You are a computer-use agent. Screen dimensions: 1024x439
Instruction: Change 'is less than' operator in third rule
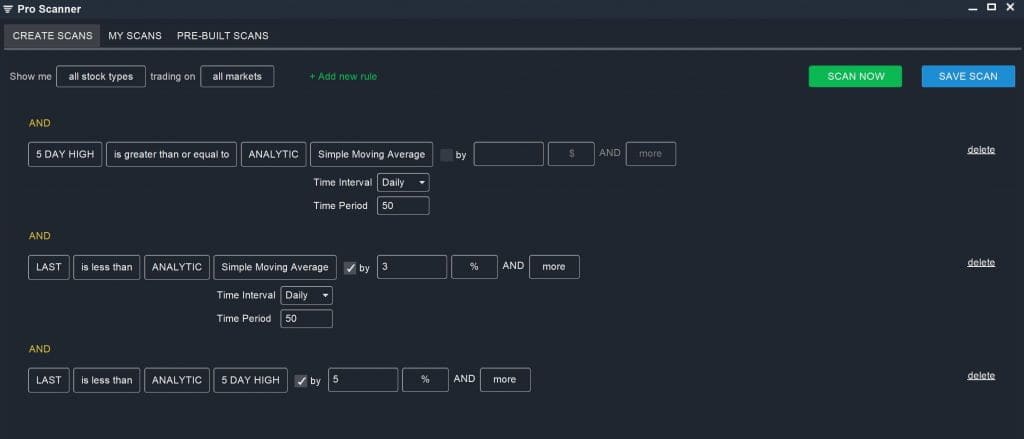[x=107, y=380]
